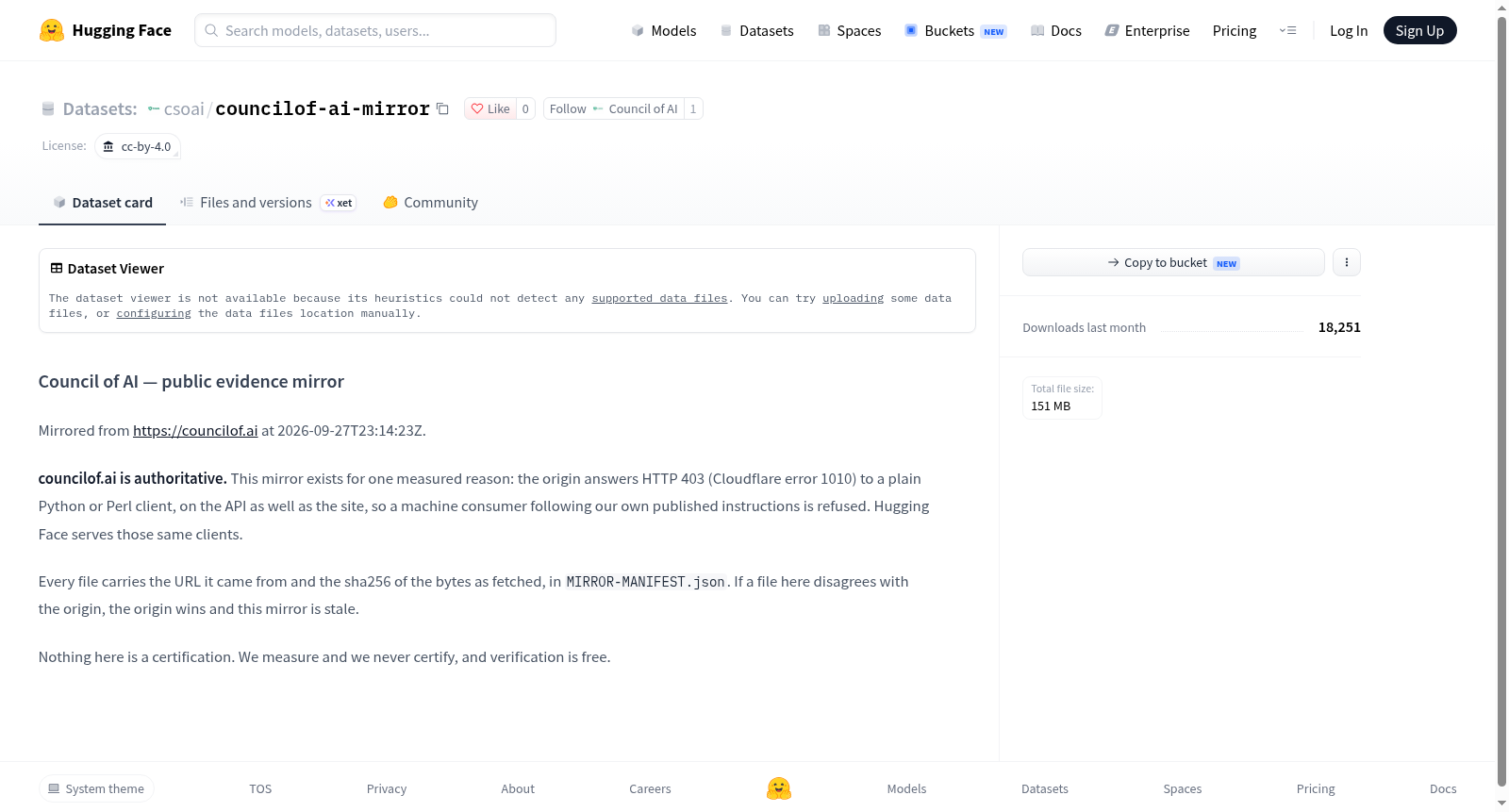
Task: Copy dataset name with the copy icon
Action: [x=442, y=108]
